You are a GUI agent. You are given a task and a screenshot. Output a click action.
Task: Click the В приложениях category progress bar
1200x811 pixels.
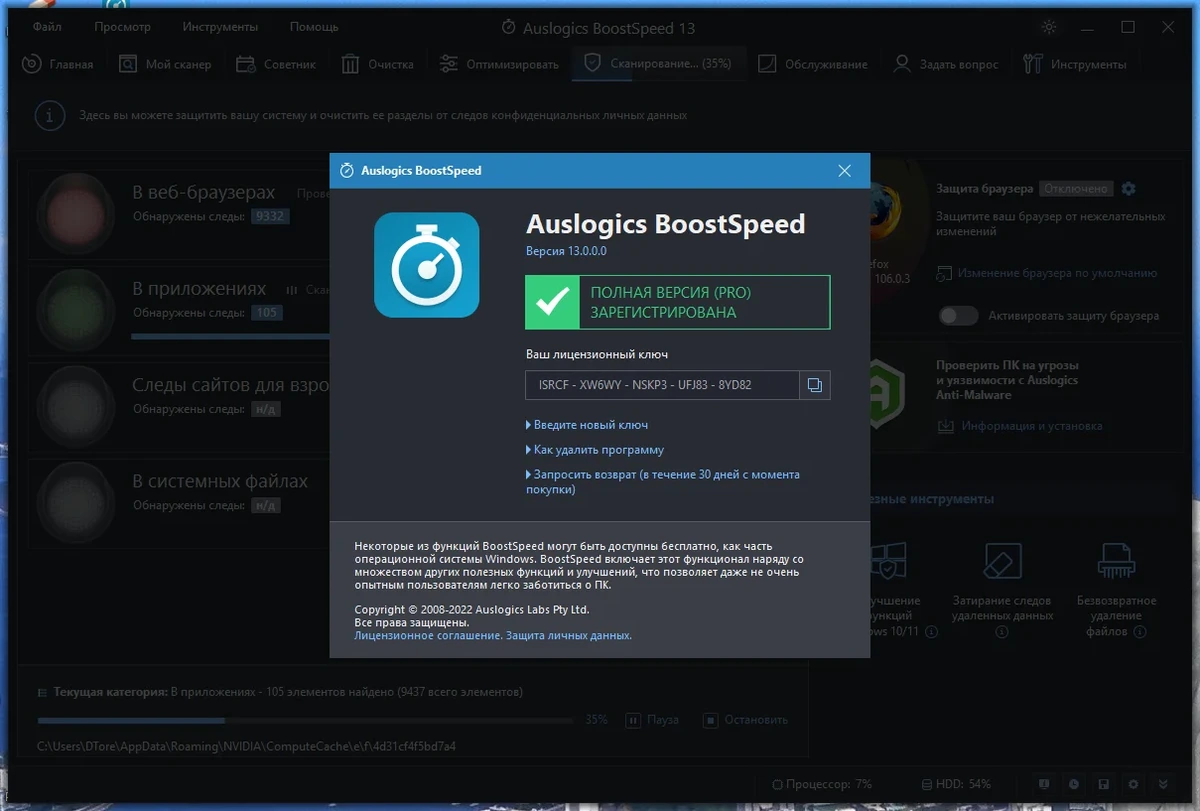pos(232,336)
